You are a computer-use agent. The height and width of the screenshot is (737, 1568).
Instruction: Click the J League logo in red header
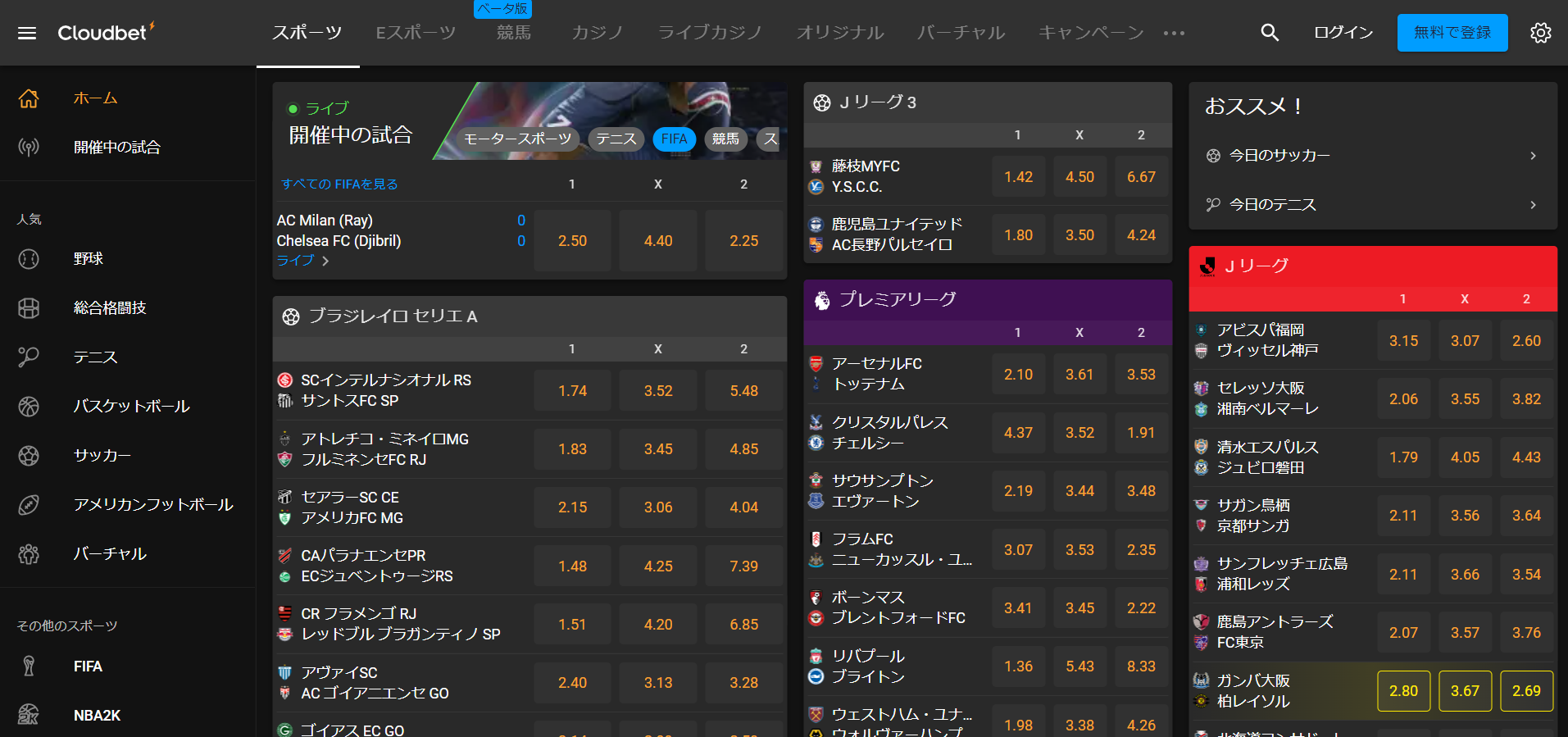click(x=1207, y=266)
